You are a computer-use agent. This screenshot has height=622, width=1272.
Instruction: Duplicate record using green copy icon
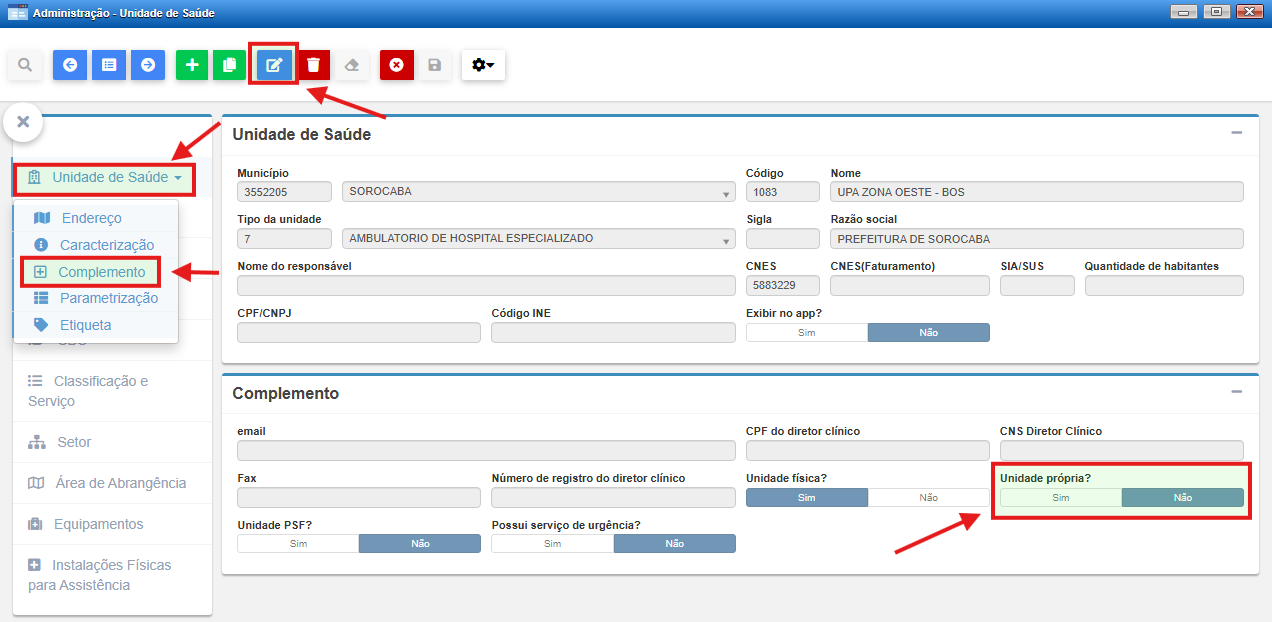pos(230,65)
